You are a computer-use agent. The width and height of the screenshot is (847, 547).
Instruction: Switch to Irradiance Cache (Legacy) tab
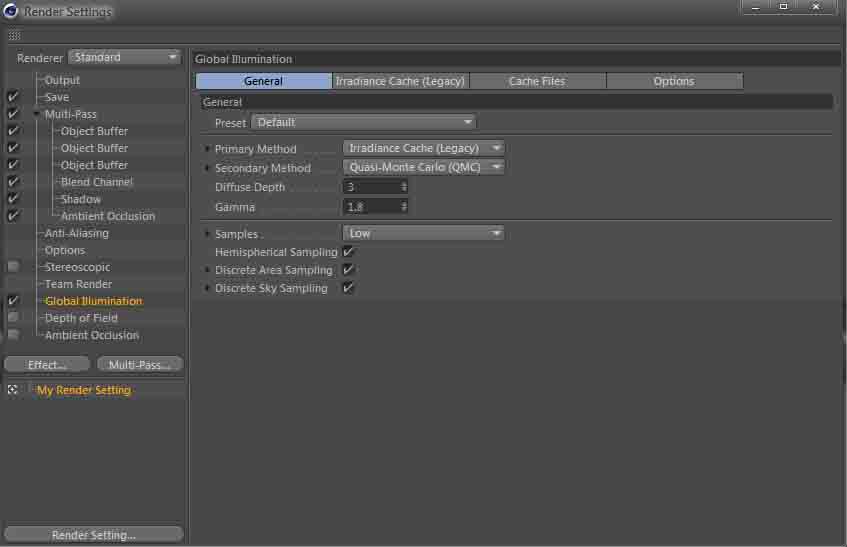pyautogui.click(x=400, y=81)
